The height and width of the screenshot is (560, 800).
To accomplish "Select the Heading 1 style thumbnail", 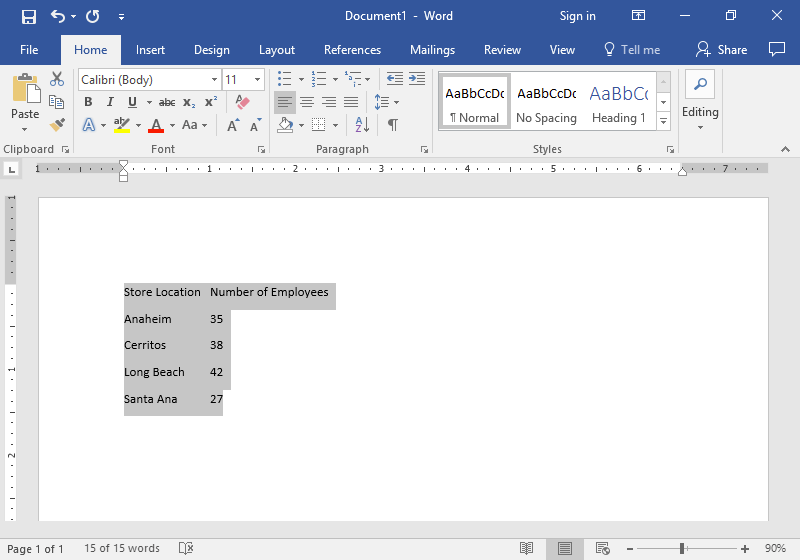I will 618,102.
